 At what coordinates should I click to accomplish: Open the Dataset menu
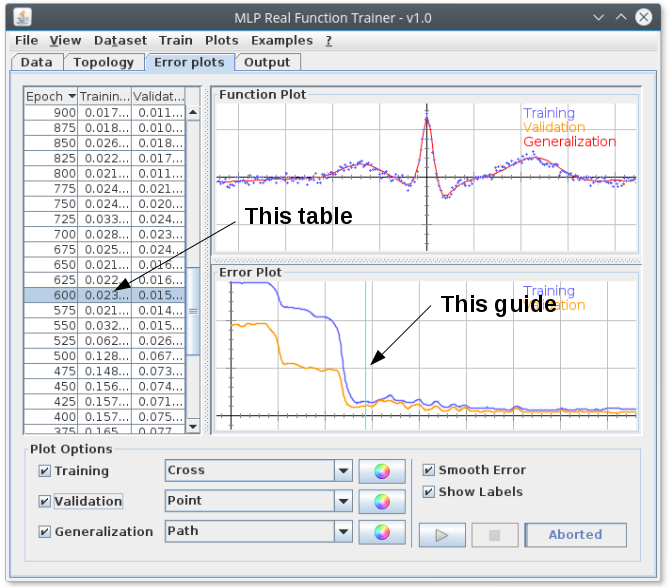tap(120, 41)
